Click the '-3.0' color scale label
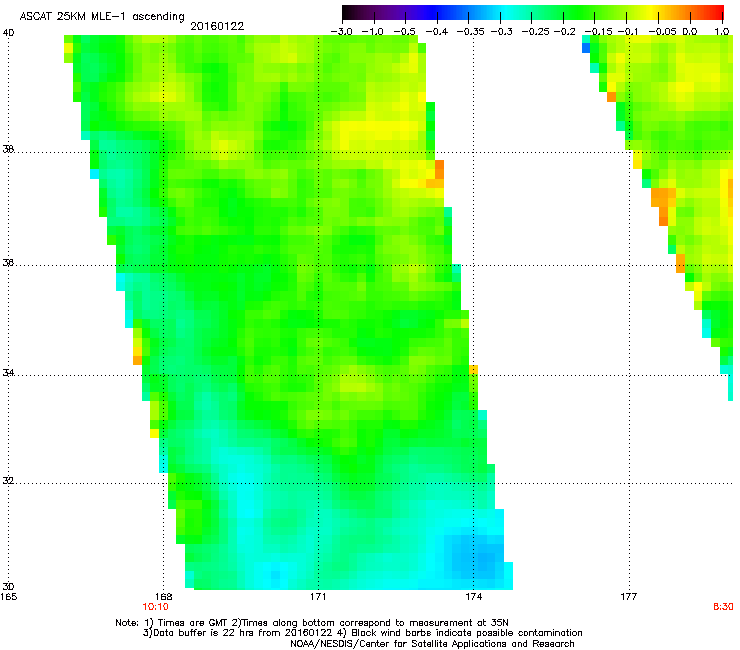The height and width of the screenshot is (650, 740). tap(342, 32)
